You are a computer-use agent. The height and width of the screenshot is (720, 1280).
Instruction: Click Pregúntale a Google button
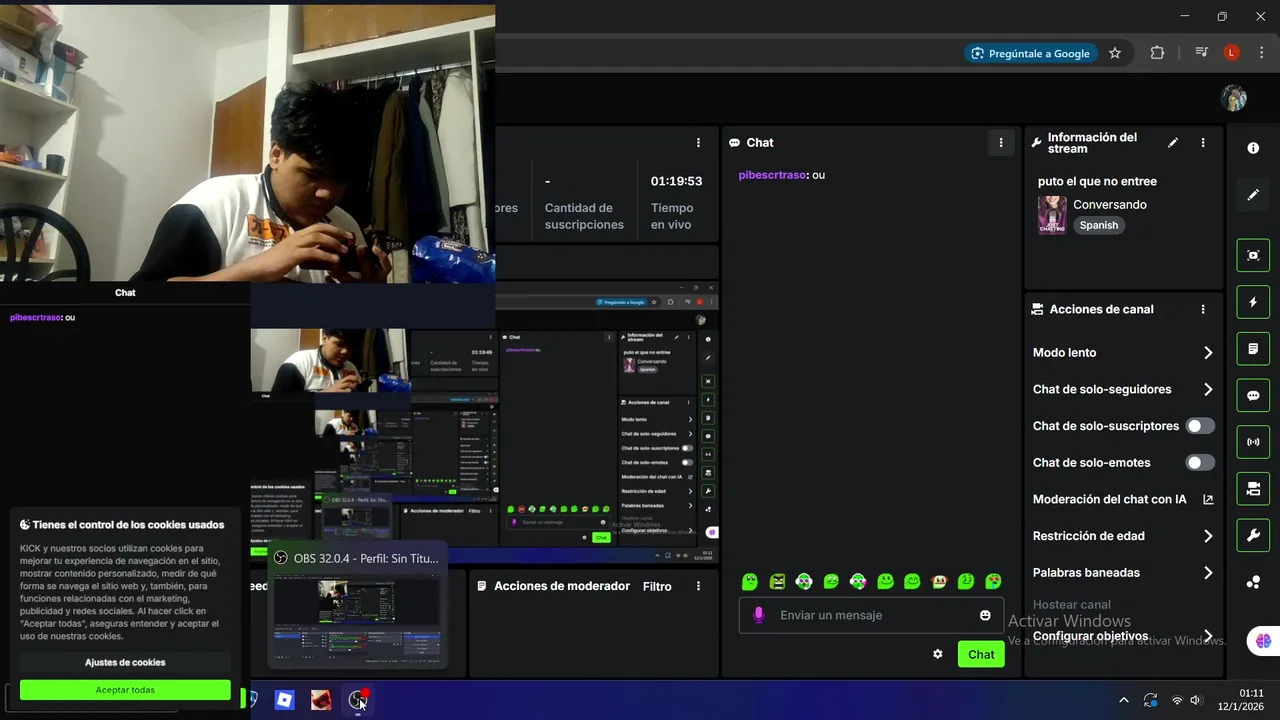1030,53
